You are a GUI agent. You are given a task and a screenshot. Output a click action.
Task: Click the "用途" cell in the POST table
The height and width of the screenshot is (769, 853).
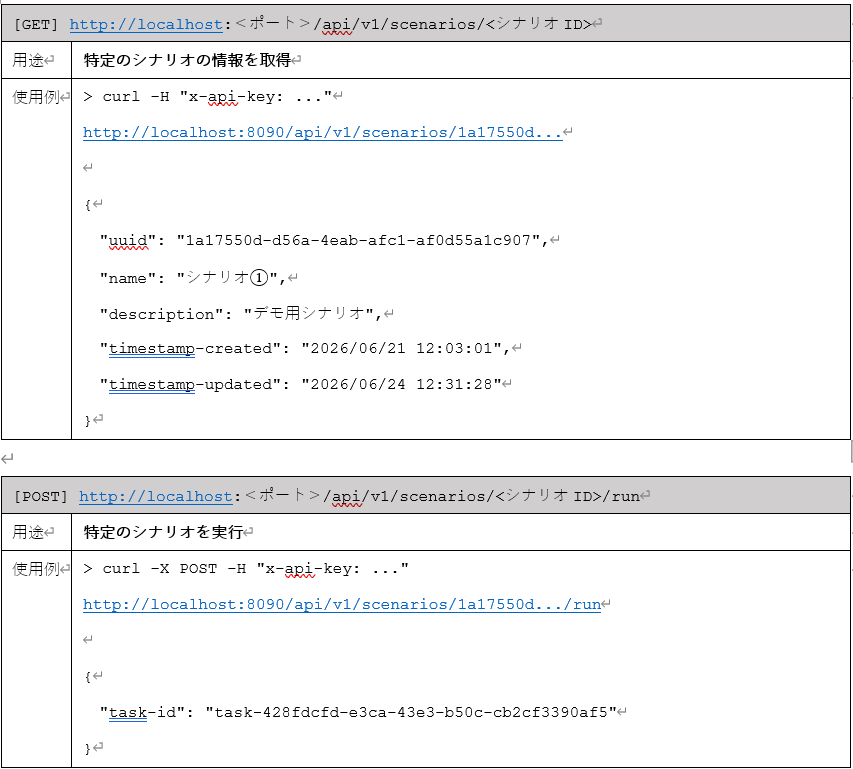[36, 532]
